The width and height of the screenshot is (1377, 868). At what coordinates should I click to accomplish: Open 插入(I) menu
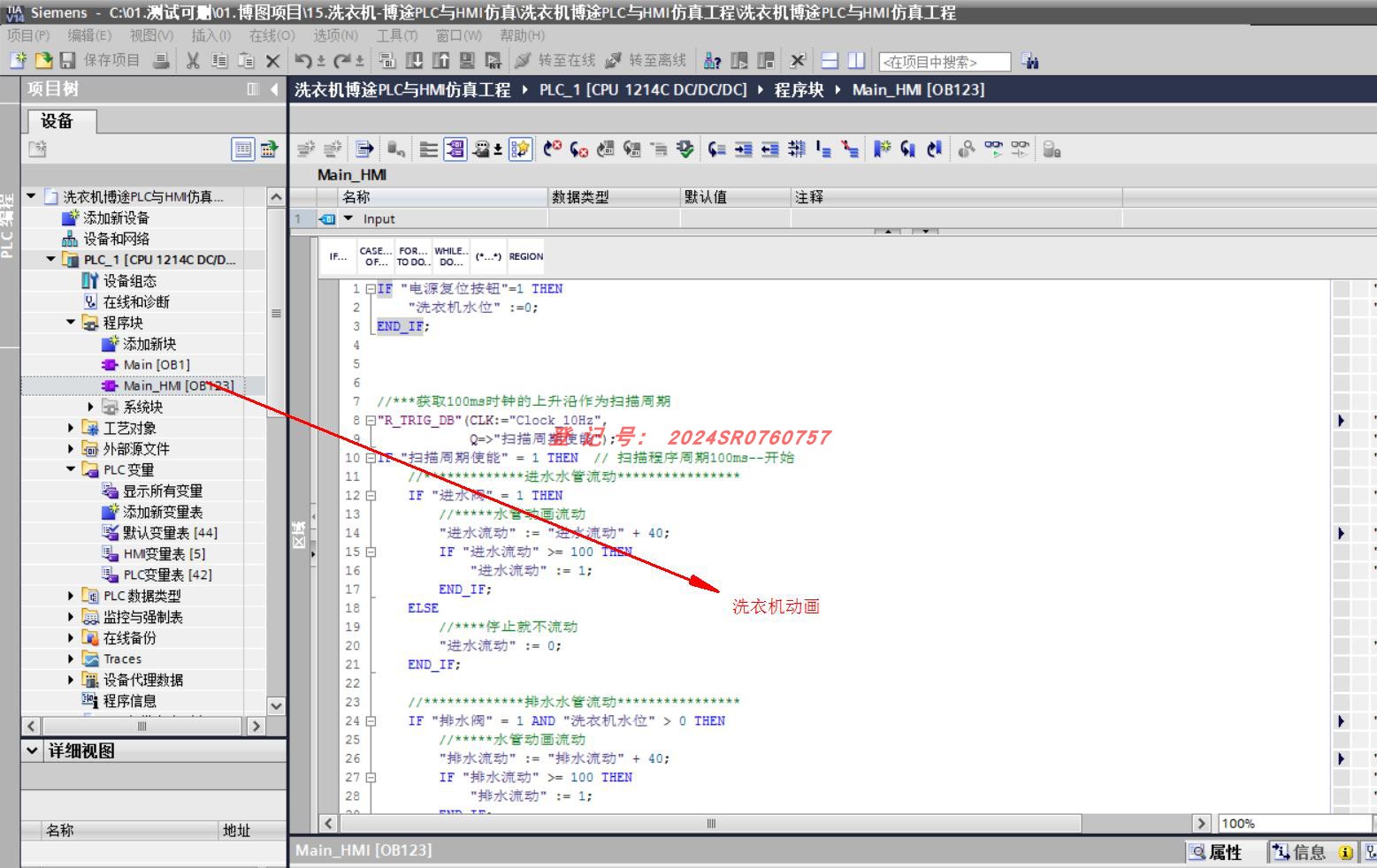[211, 35]
